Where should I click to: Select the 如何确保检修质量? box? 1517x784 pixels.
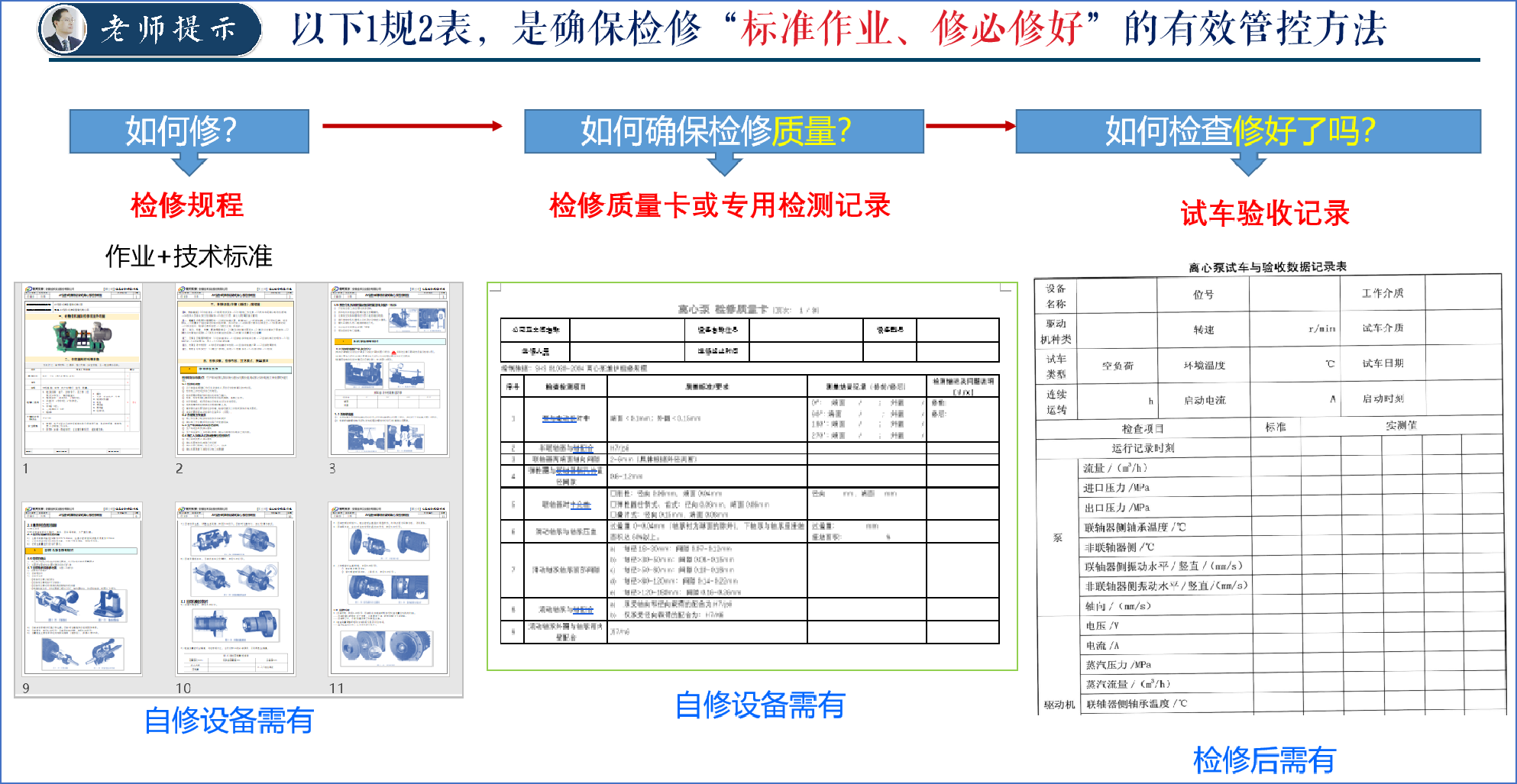pyautogui.click(x=724, y=131)
